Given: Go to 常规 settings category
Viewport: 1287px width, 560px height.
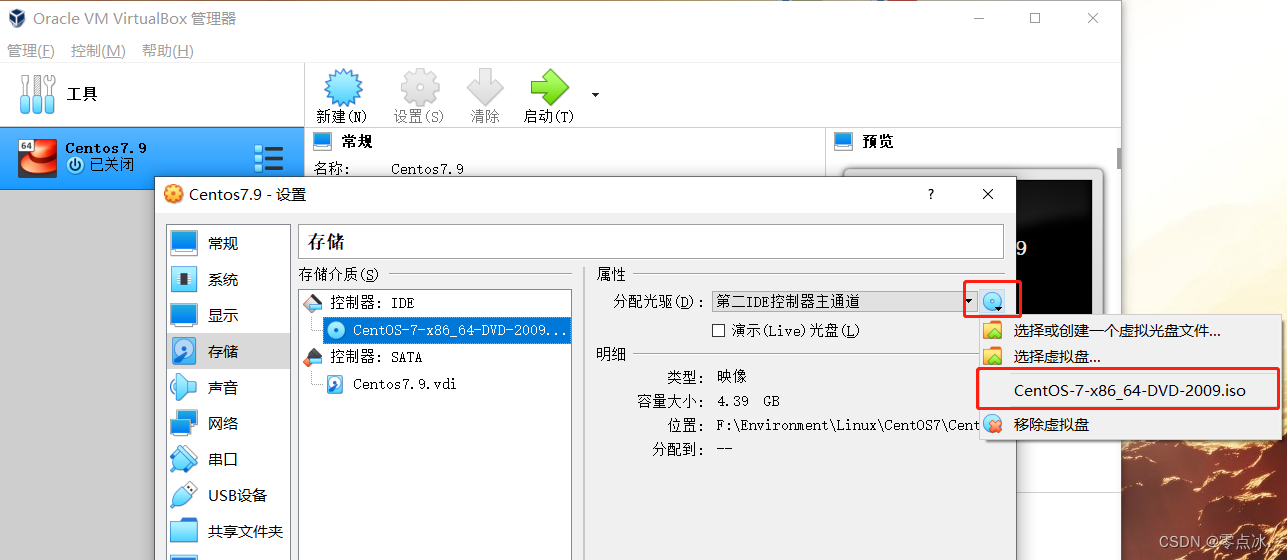Looking at the screenshot, I should click(228, 243).
